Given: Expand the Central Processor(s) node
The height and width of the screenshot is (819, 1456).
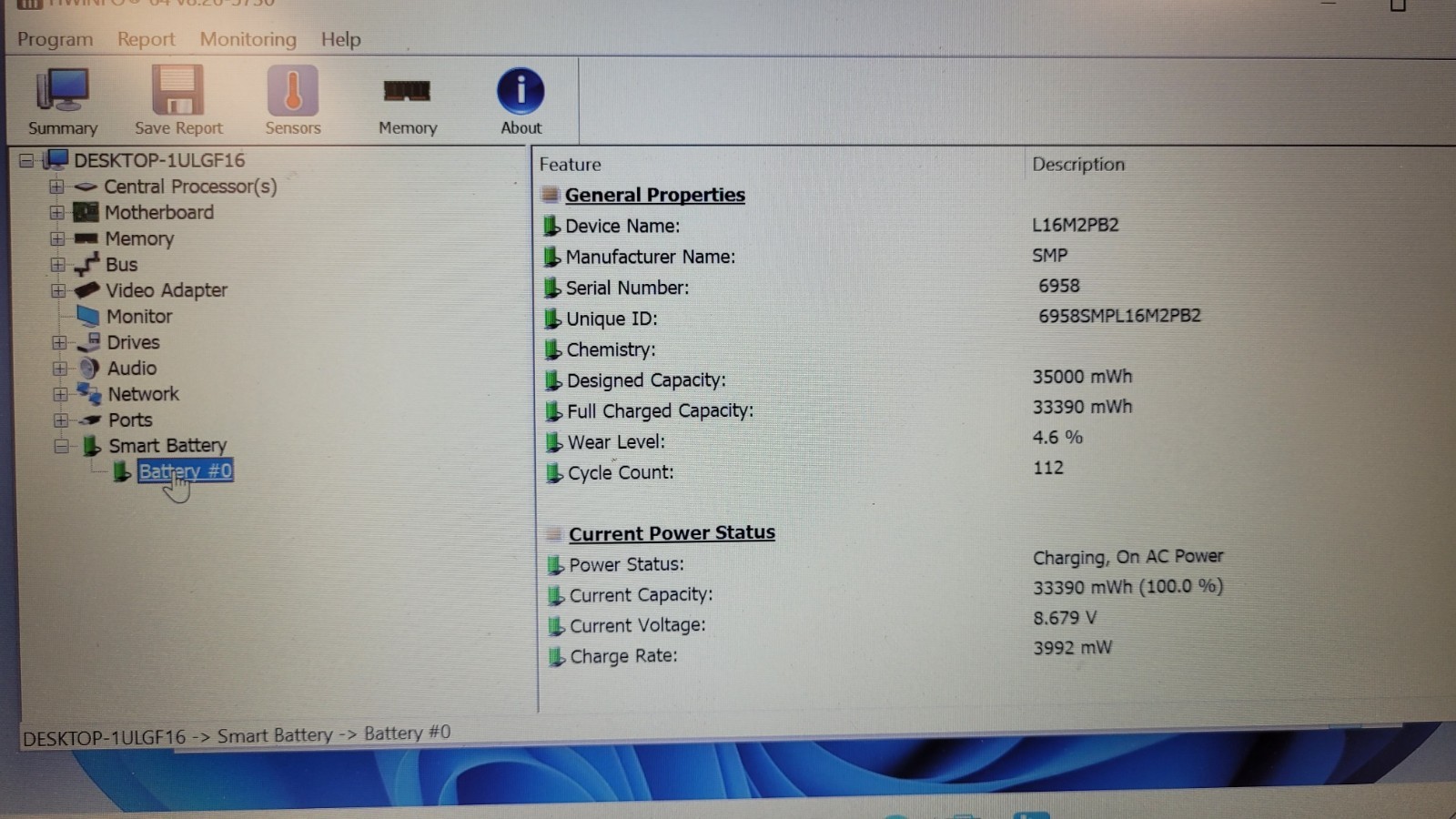Looking at the screenshot, I should (56, 187).
